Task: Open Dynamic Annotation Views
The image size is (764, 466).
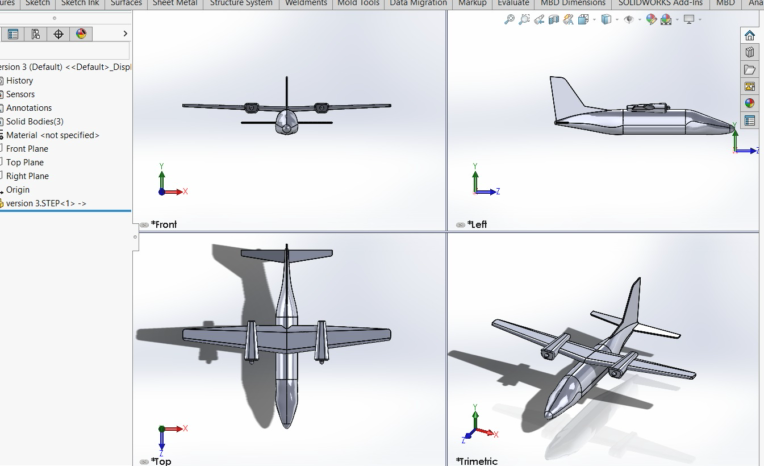Action: click(x=568, y=19)
